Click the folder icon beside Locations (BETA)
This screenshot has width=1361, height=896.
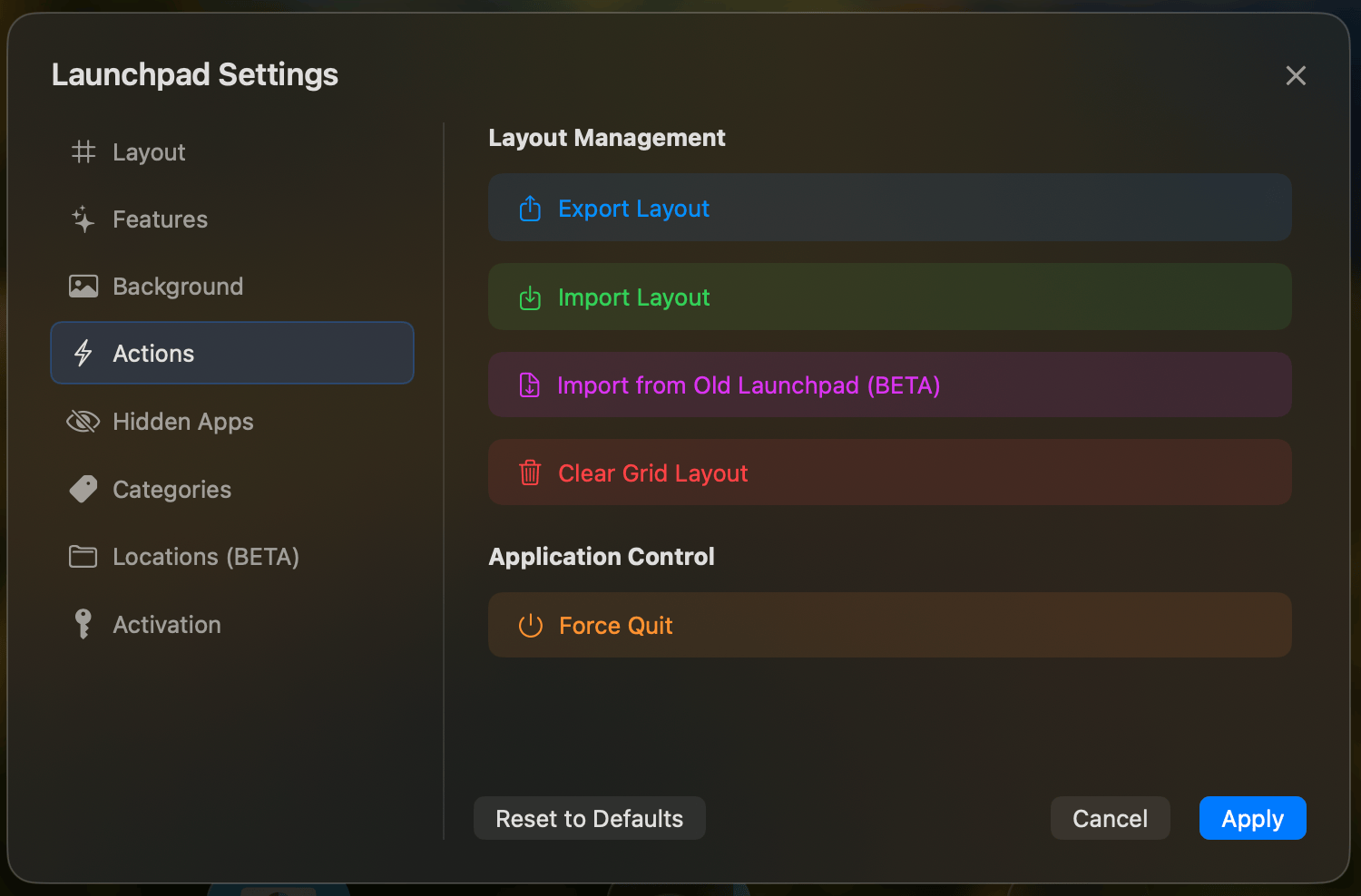tap(83, 556)
